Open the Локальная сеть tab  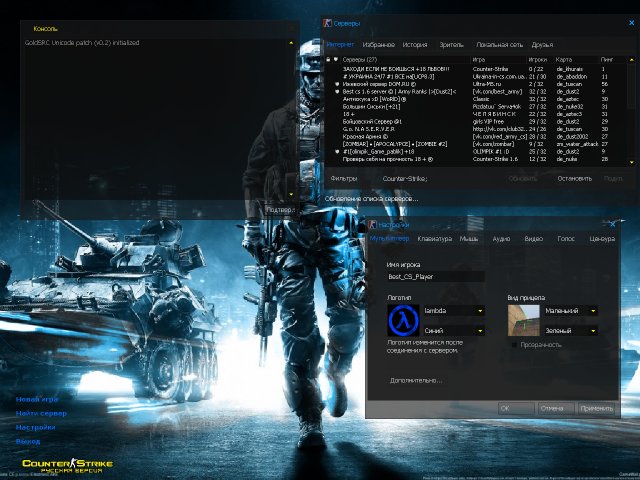(x=499, y=44)
